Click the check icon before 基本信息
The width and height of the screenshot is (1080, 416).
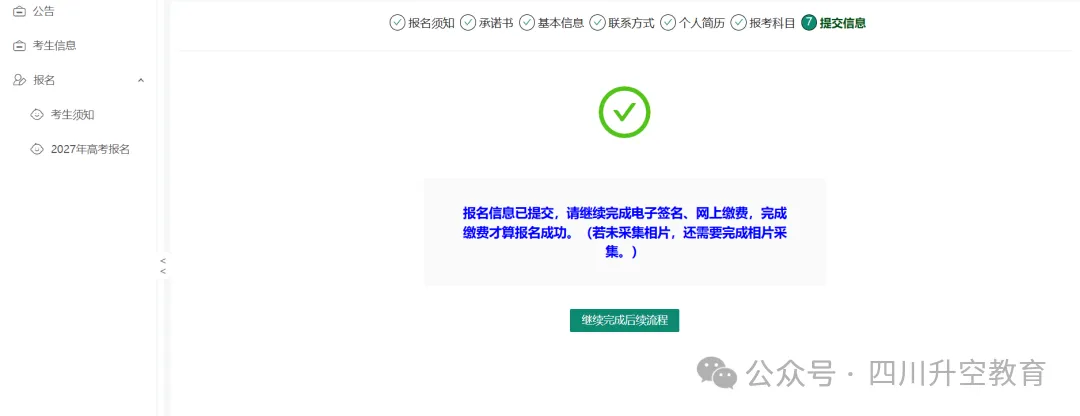[527, 23]
